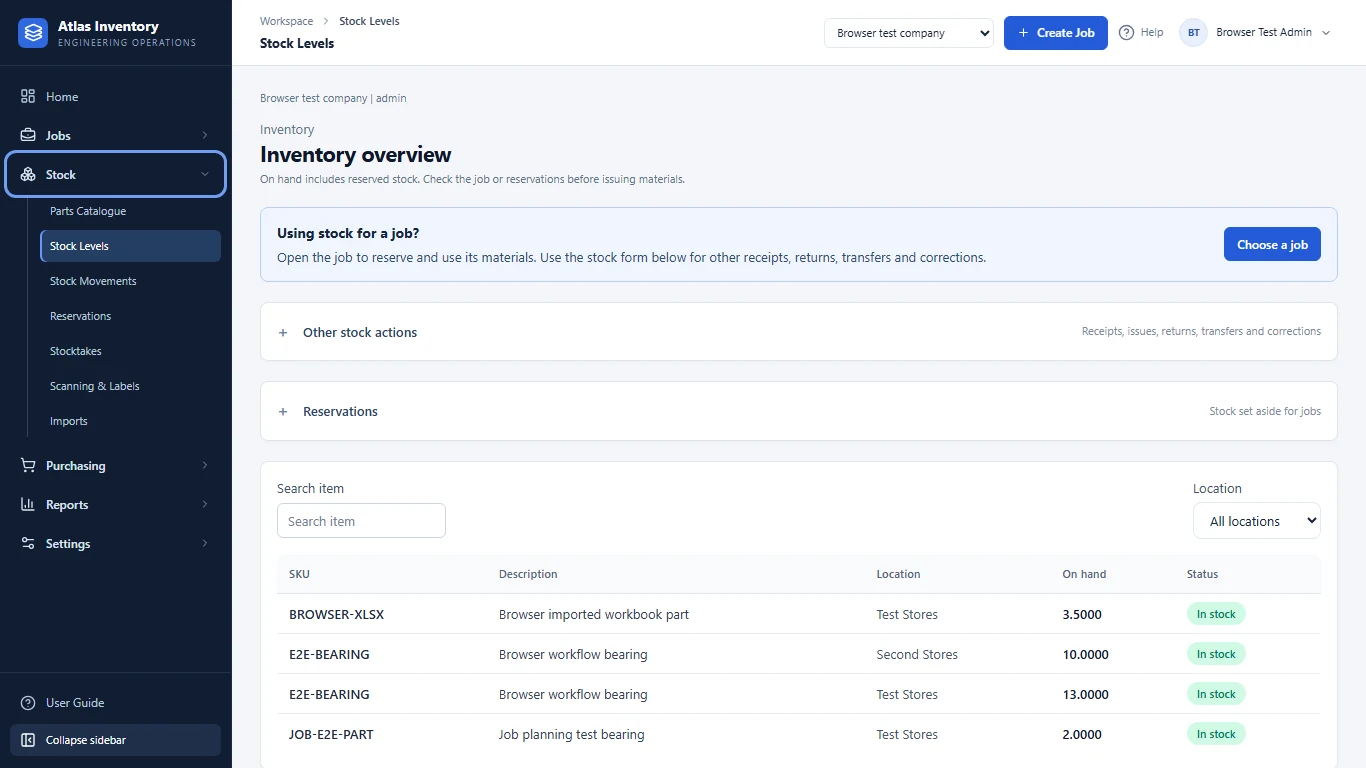This screenshot has height=768, width=1366.
Task: Click the Workspace breadcrumb link
Action: point(286,21)
